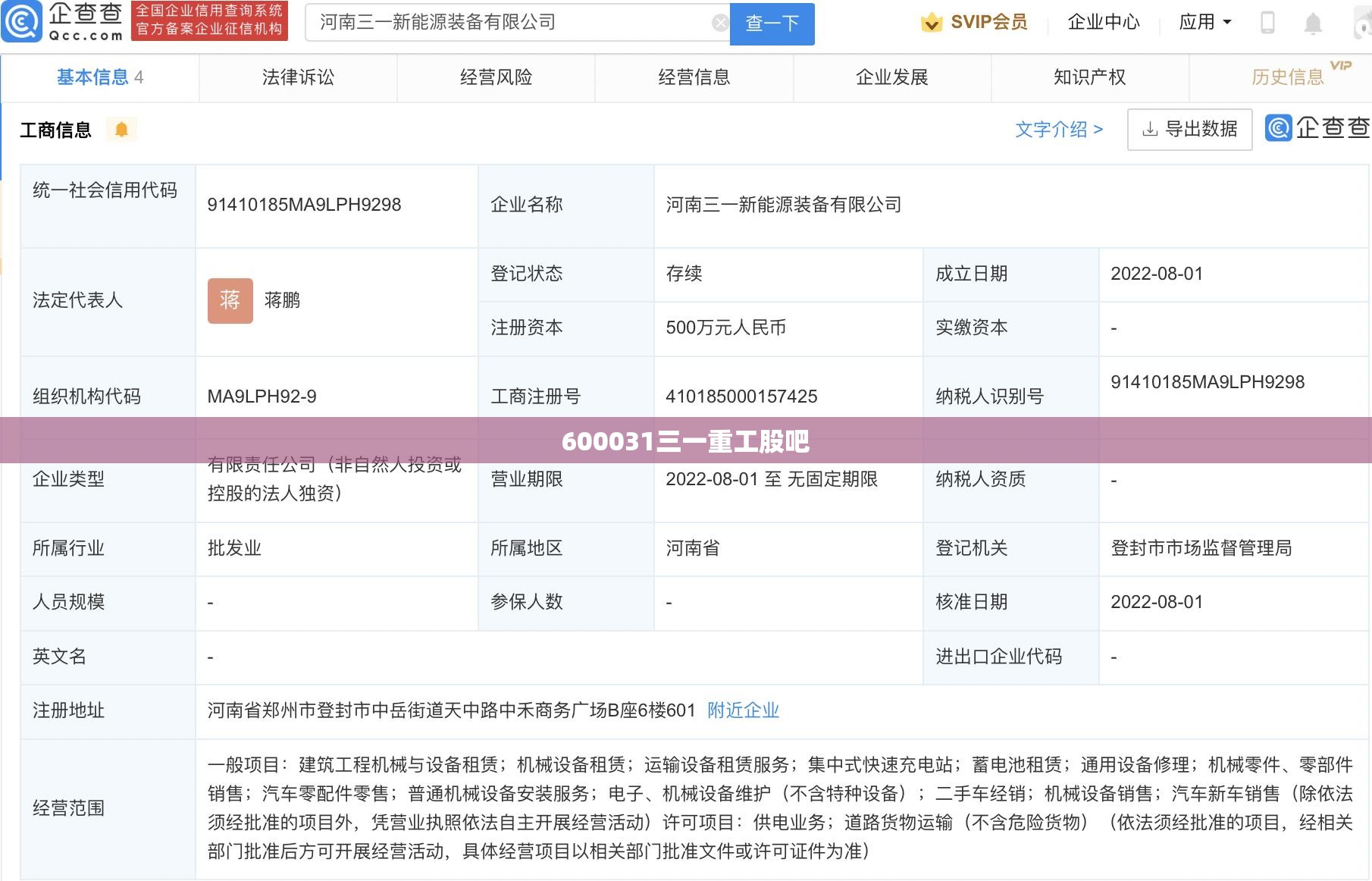Click registration authority 登封市市场监督管理局
Image resolution: width=1372 pixels, height=881 pixels.
click(1201, 548)
